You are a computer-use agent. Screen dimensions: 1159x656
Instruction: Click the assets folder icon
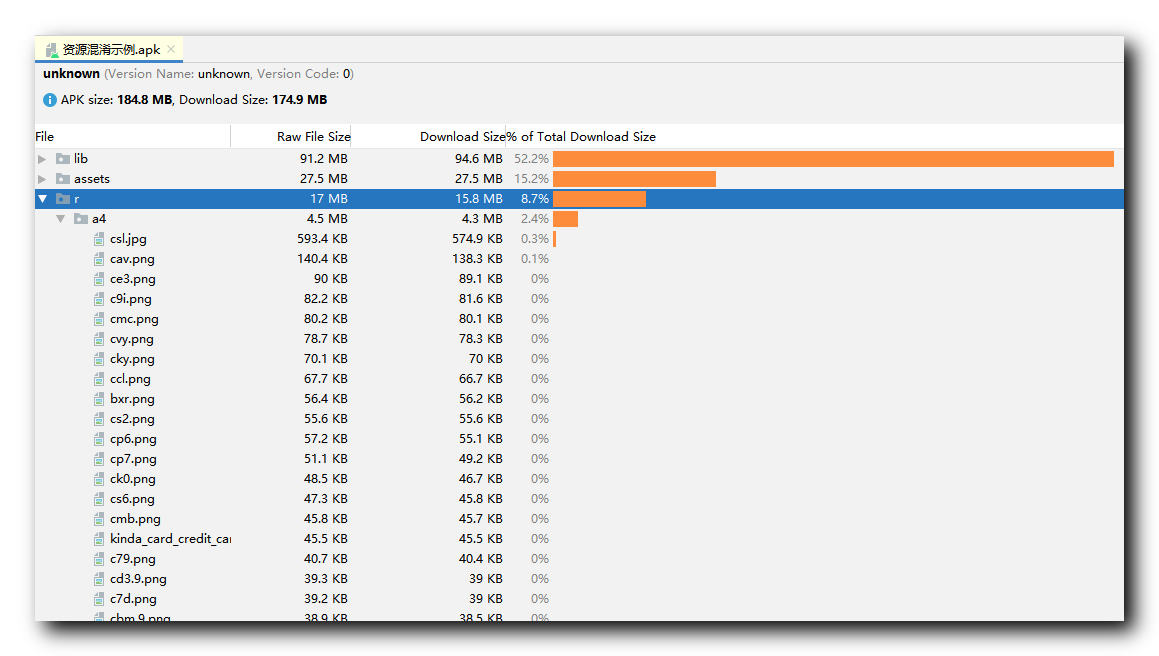[x=63, y=179]
